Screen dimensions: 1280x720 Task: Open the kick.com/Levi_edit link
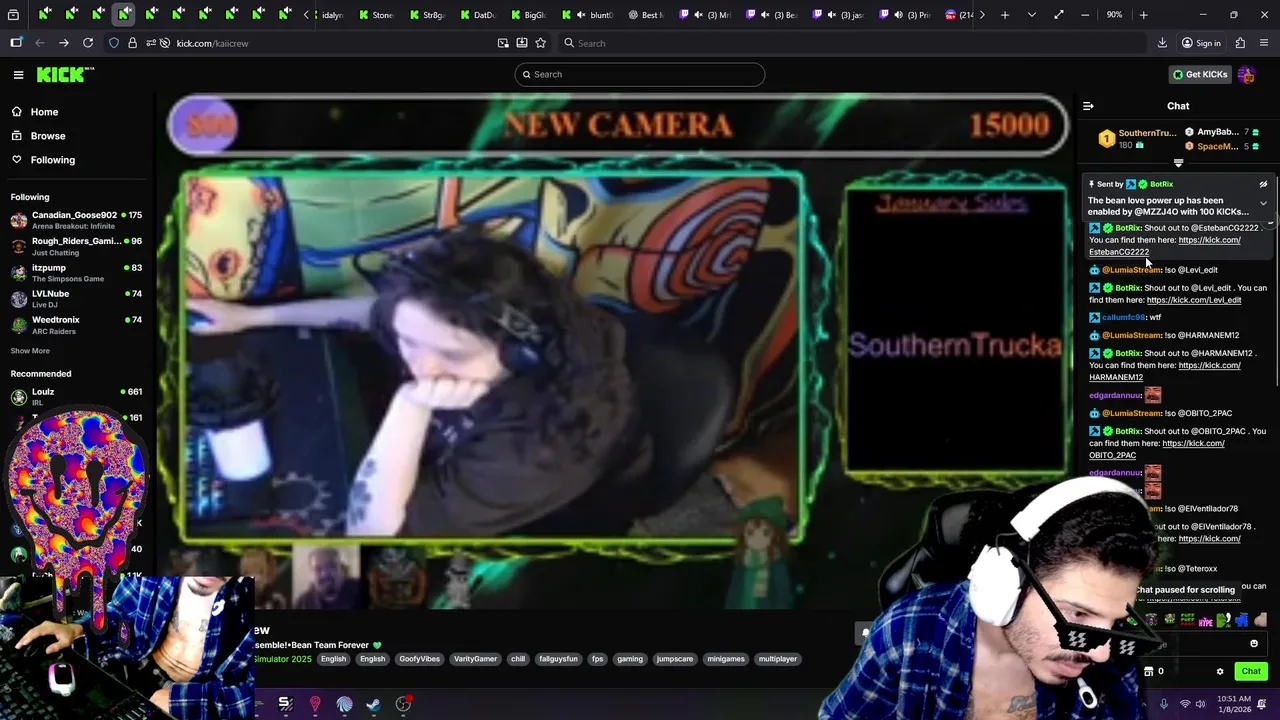[x=1194, y=300]
